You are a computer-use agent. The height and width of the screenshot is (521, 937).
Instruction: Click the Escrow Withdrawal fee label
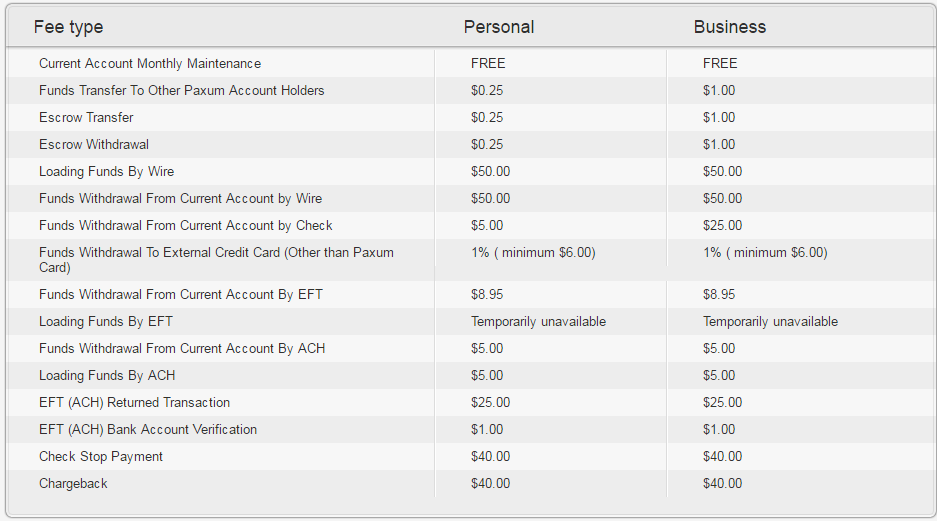[94, 144]
